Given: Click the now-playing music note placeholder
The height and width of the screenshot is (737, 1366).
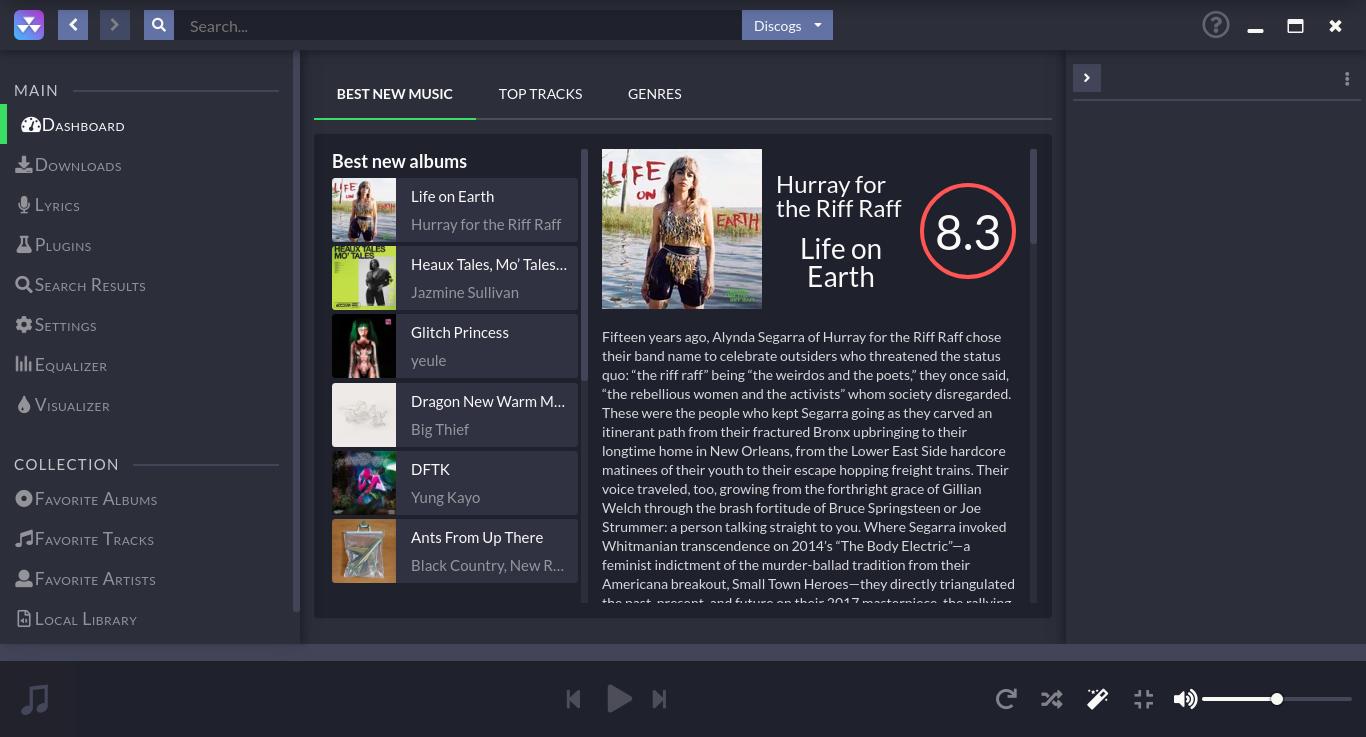Looking at the screenshot, I should (35, 699).
